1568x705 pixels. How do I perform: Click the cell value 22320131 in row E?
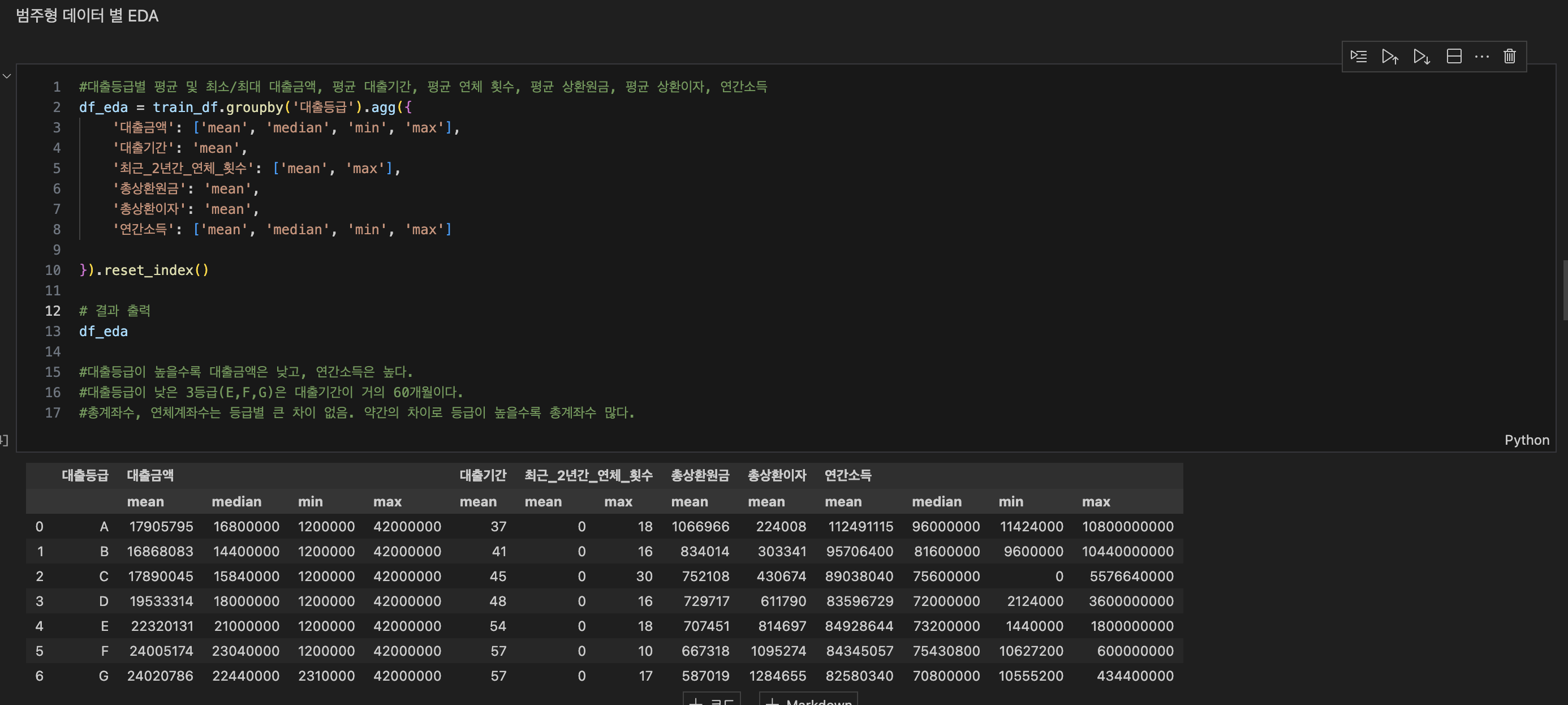point(162,626)
